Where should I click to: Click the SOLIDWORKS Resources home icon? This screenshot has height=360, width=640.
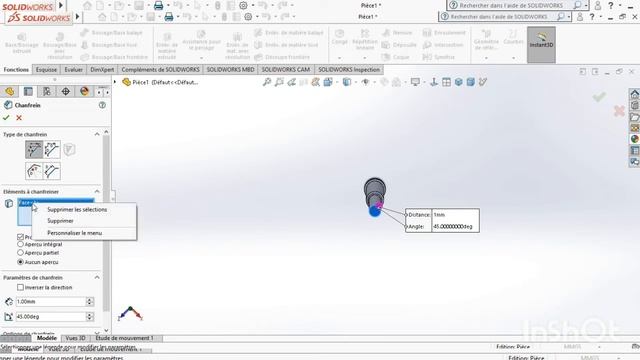634,94
